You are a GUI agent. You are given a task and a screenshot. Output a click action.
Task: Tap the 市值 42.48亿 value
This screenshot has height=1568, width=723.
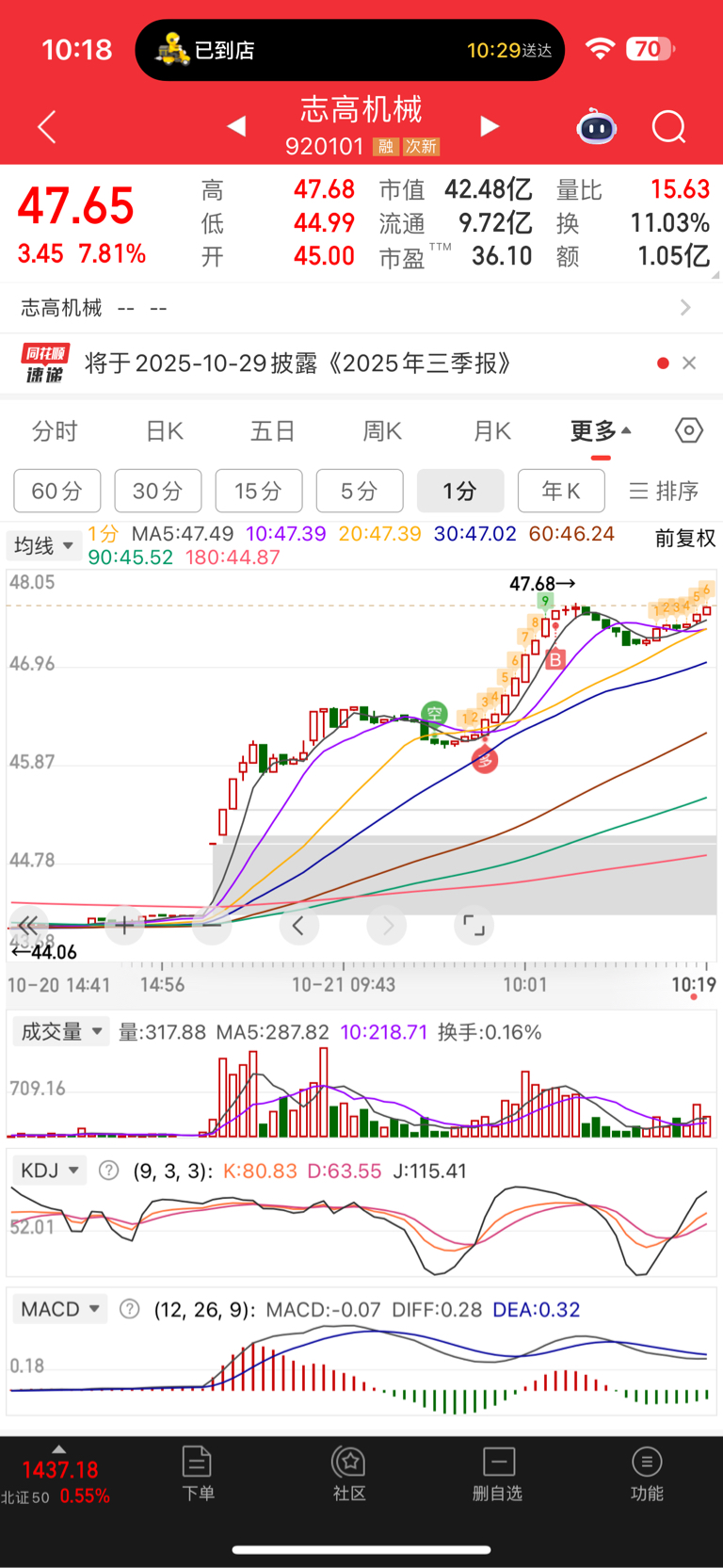[488, 189]
